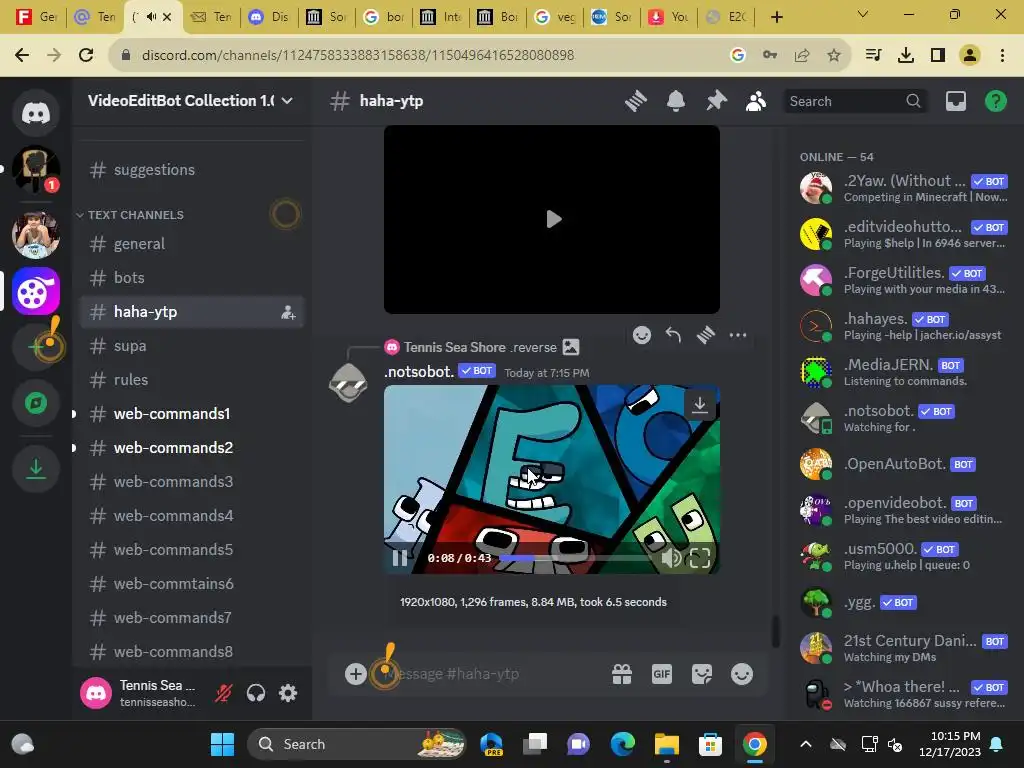This screenshot has height=768, width=1024.
Task: Click Add Reaction smiley on message
Action: click(x=642, y=335)
